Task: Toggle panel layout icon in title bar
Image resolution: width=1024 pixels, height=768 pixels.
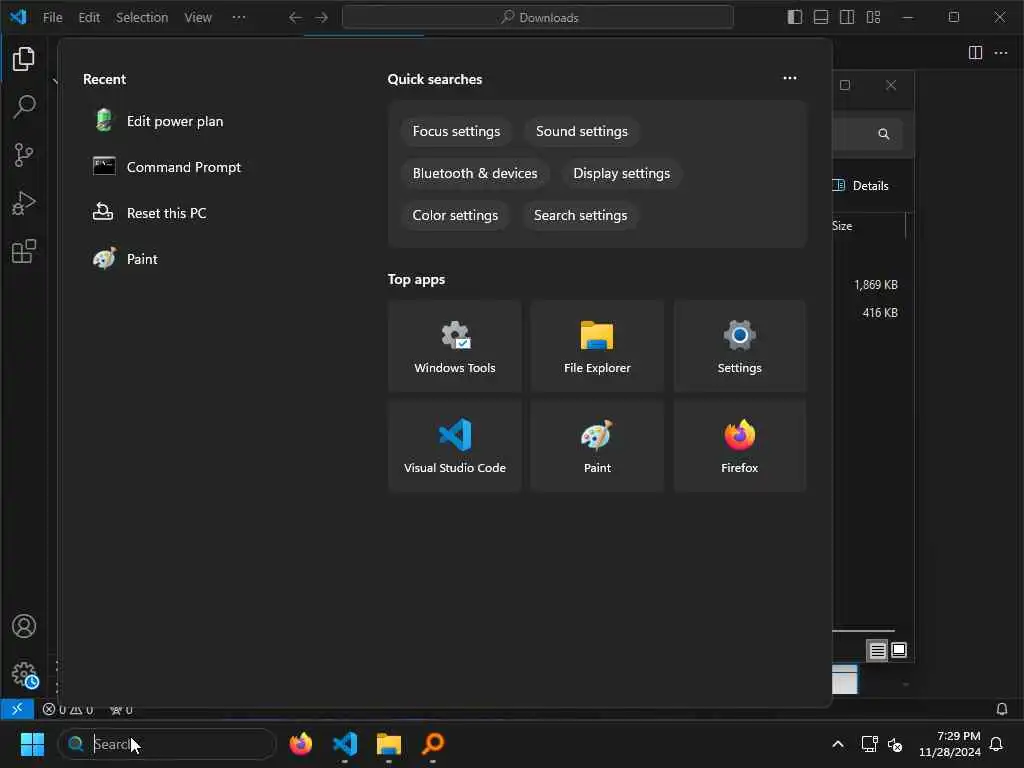Action: tap(821, 18)
